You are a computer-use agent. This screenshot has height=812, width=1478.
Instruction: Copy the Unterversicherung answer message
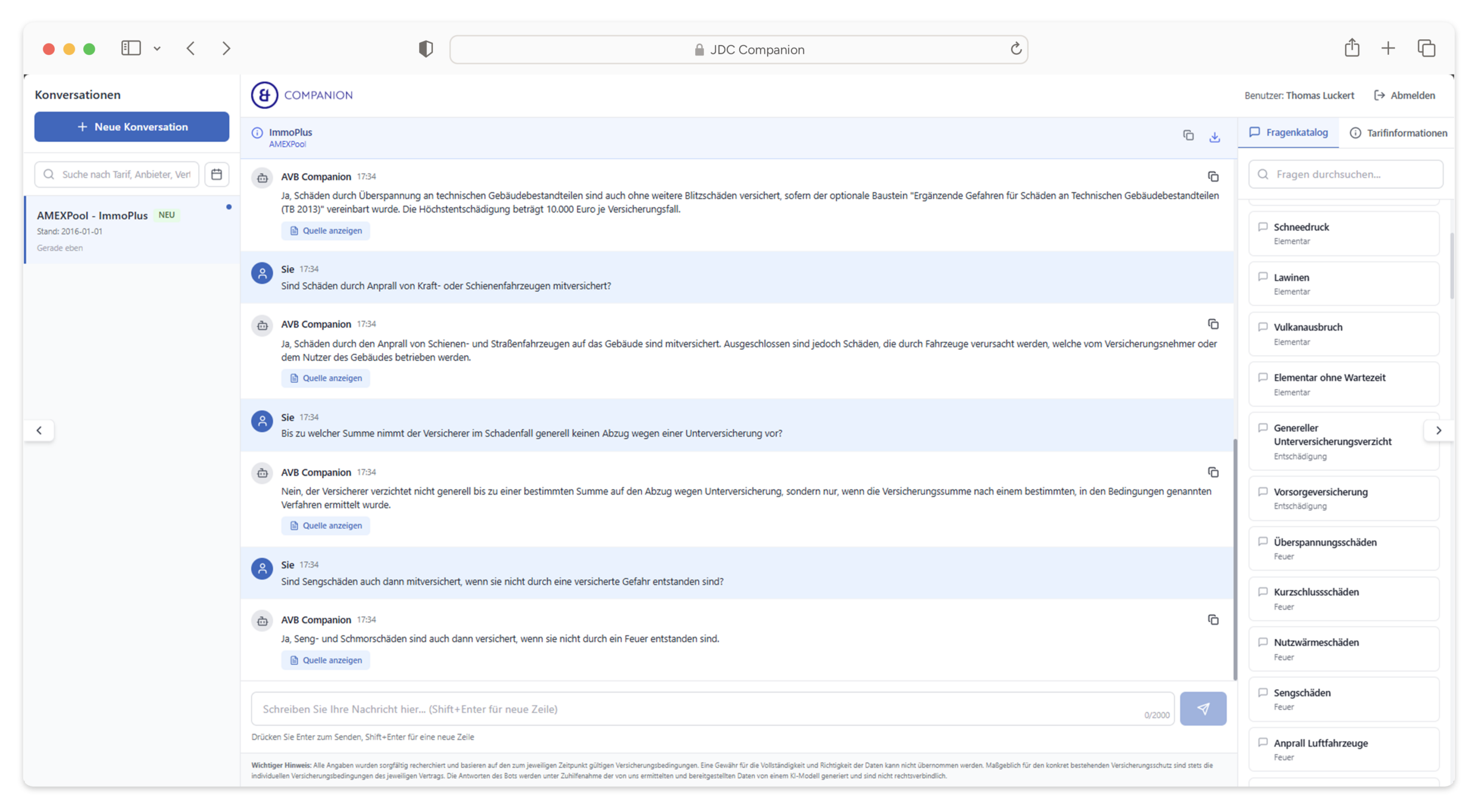click(1213, 472)
